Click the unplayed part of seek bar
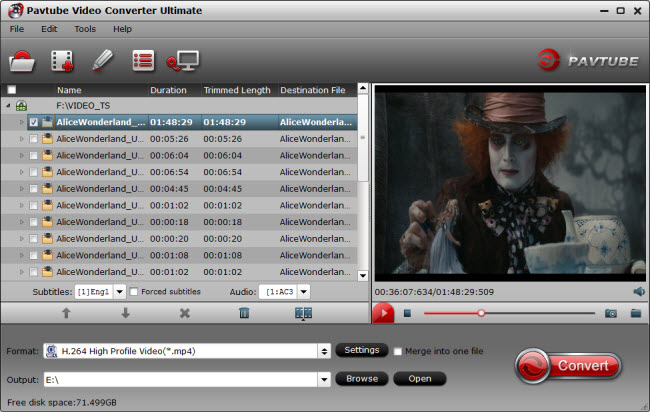The width and height of the screenshot is (650, 412). click(x=540, y=313)
